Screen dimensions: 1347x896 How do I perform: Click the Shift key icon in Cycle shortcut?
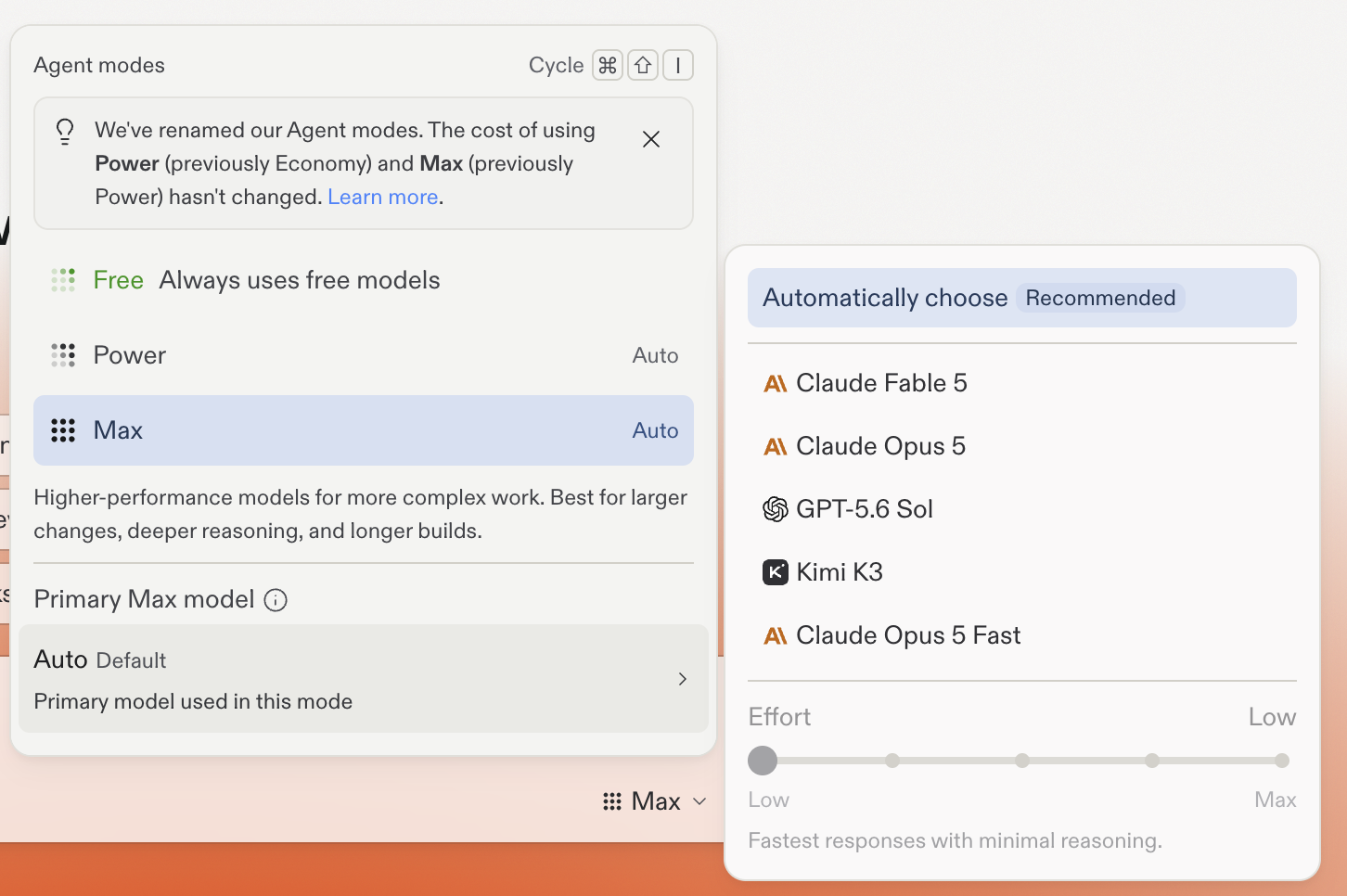643,65
